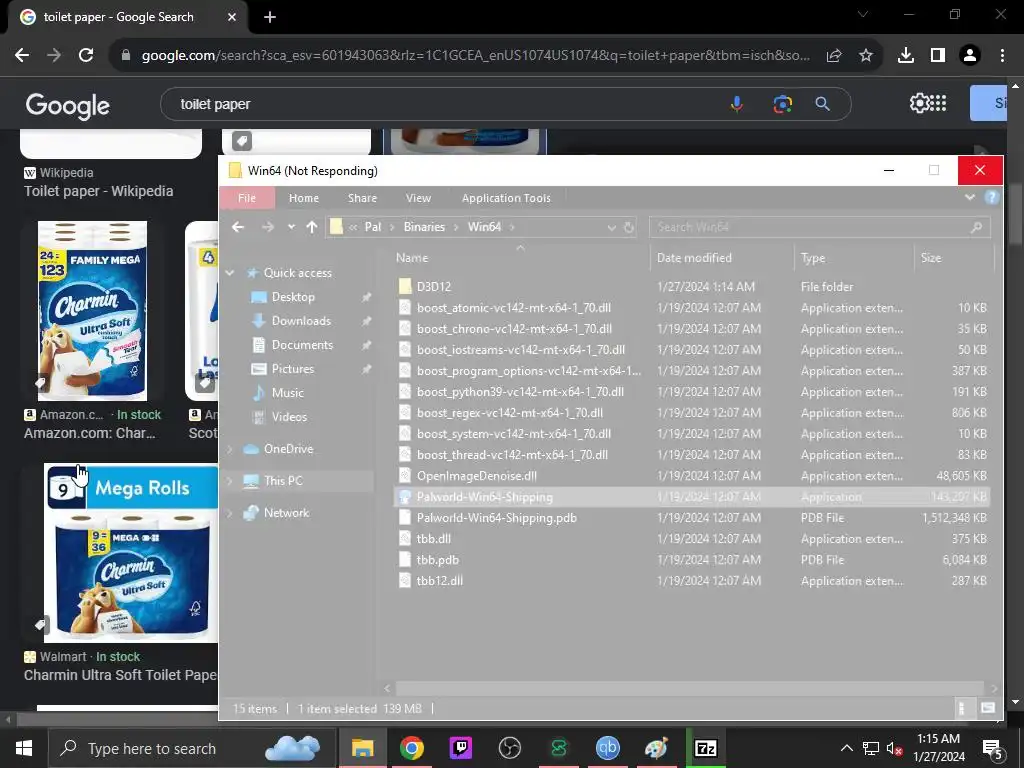Open the action center notifications icon

[x=993, y=748]
